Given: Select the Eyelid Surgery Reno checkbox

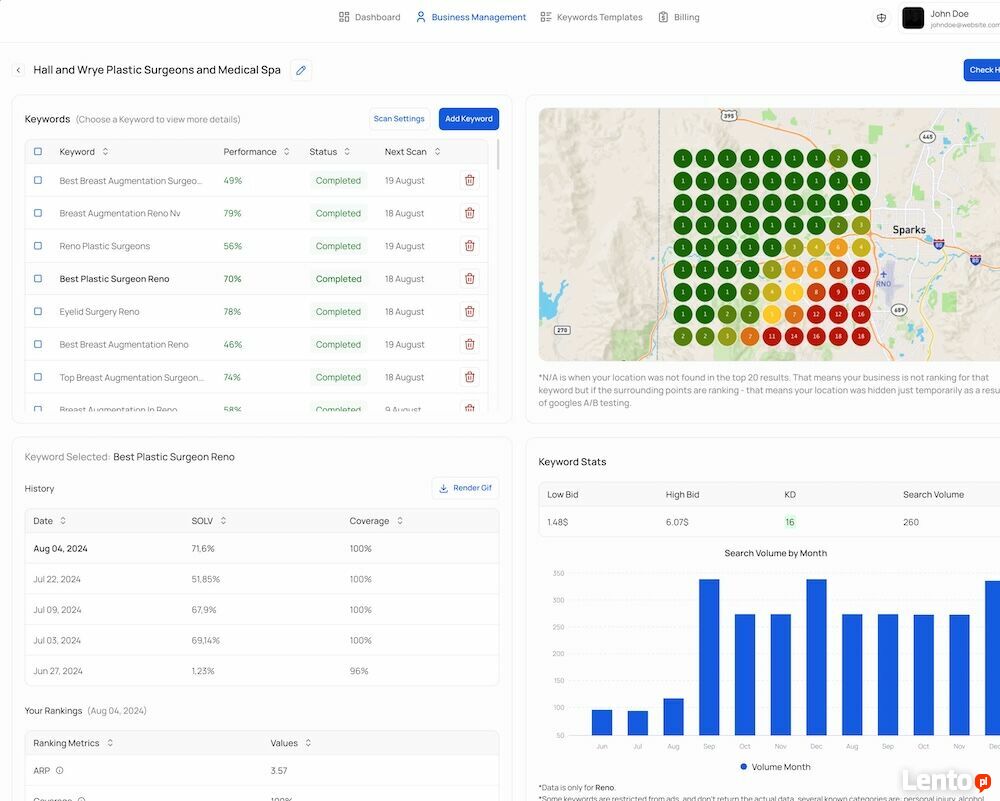Looking at the screenshot, I should point(38,312).
